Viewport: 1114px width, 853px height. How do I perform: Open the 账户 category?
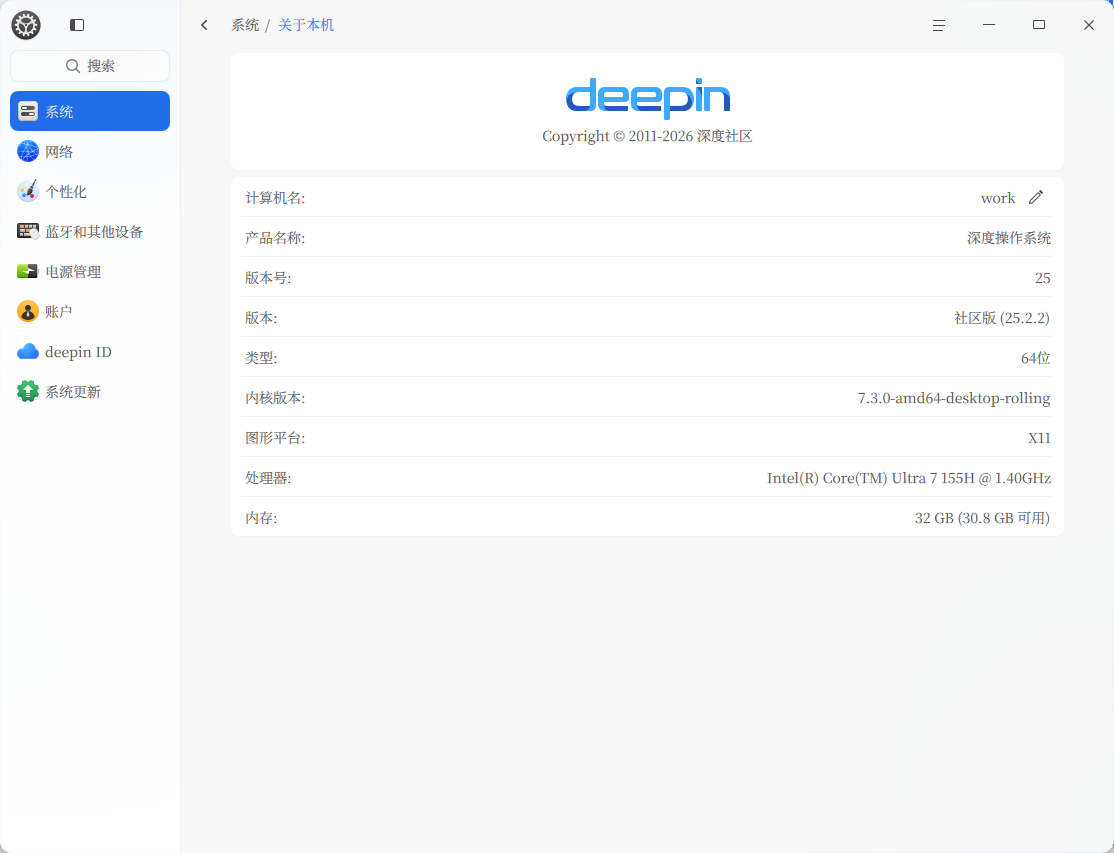tap(90, 311)
